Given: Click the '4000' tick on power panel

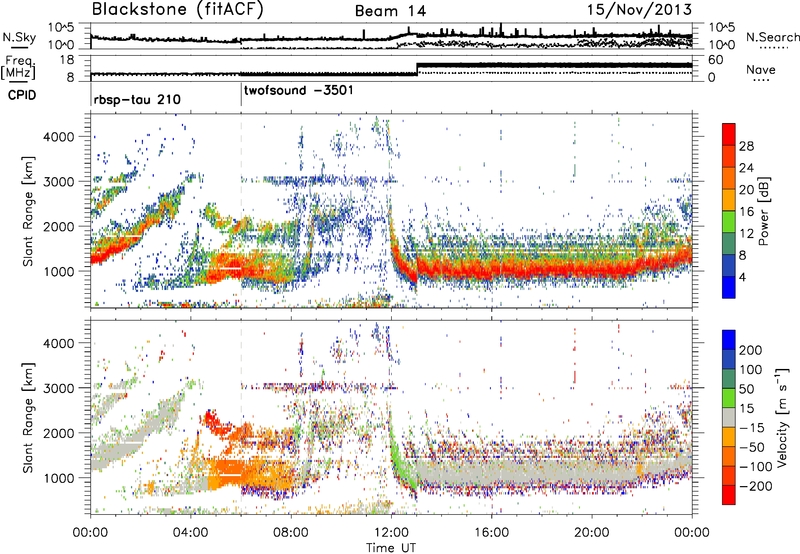Looking at the screenshot, I should (58, 137).
